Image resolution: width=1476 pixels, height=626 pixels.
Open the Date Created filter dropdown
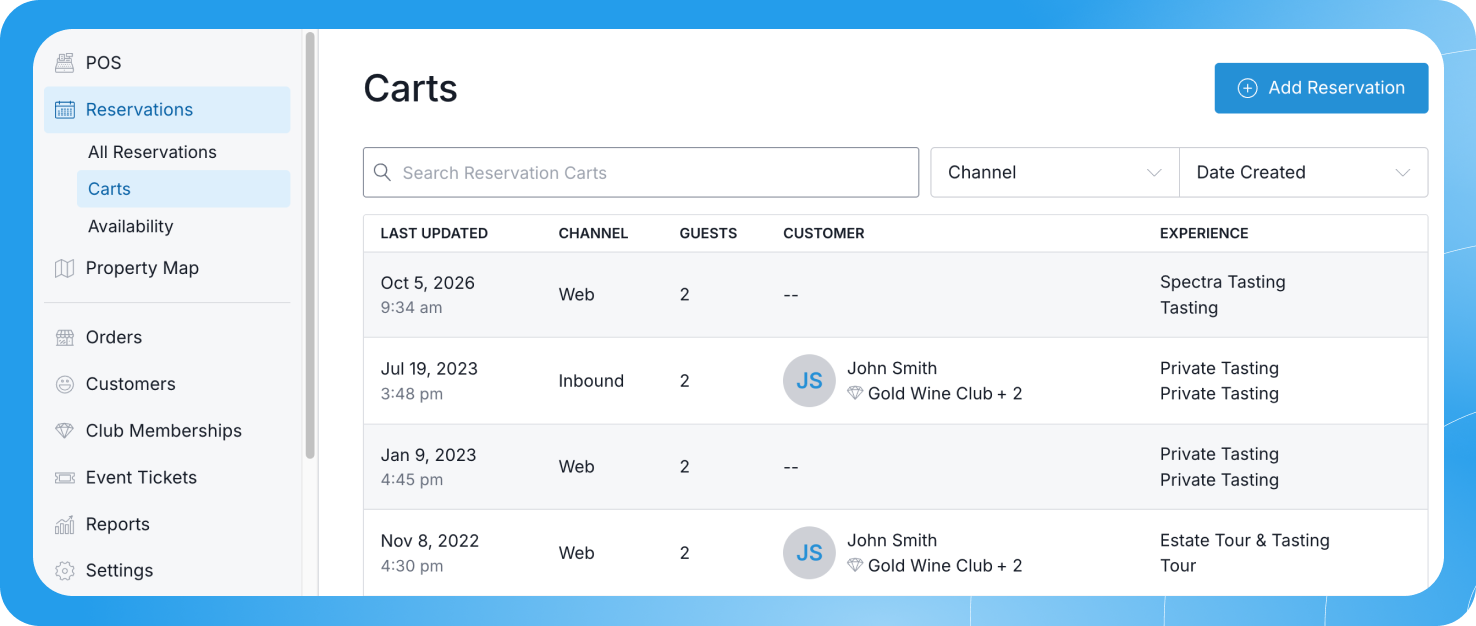(x=1304, y=172)
